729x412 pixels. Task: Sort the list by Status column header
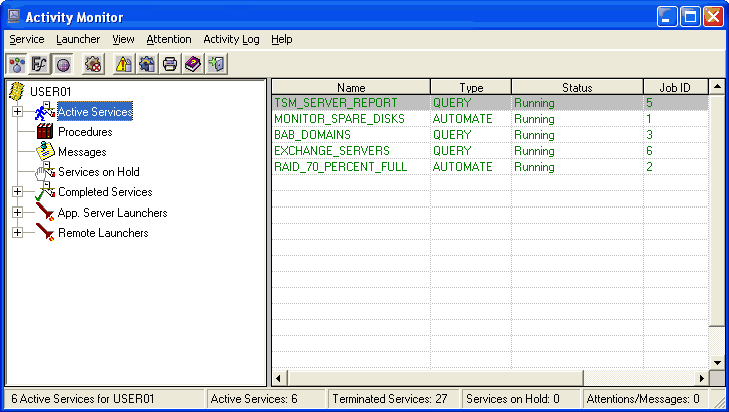577,87
